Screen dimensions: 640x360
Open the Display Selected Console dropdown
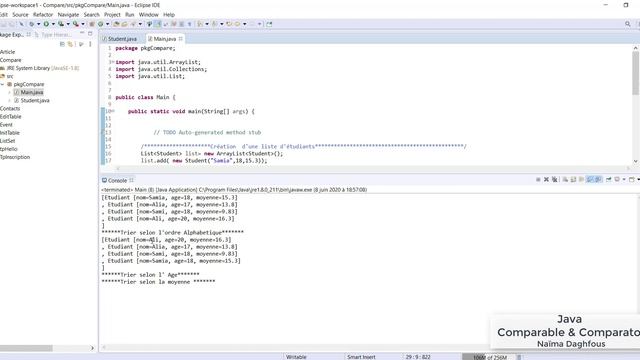[624, 180]
